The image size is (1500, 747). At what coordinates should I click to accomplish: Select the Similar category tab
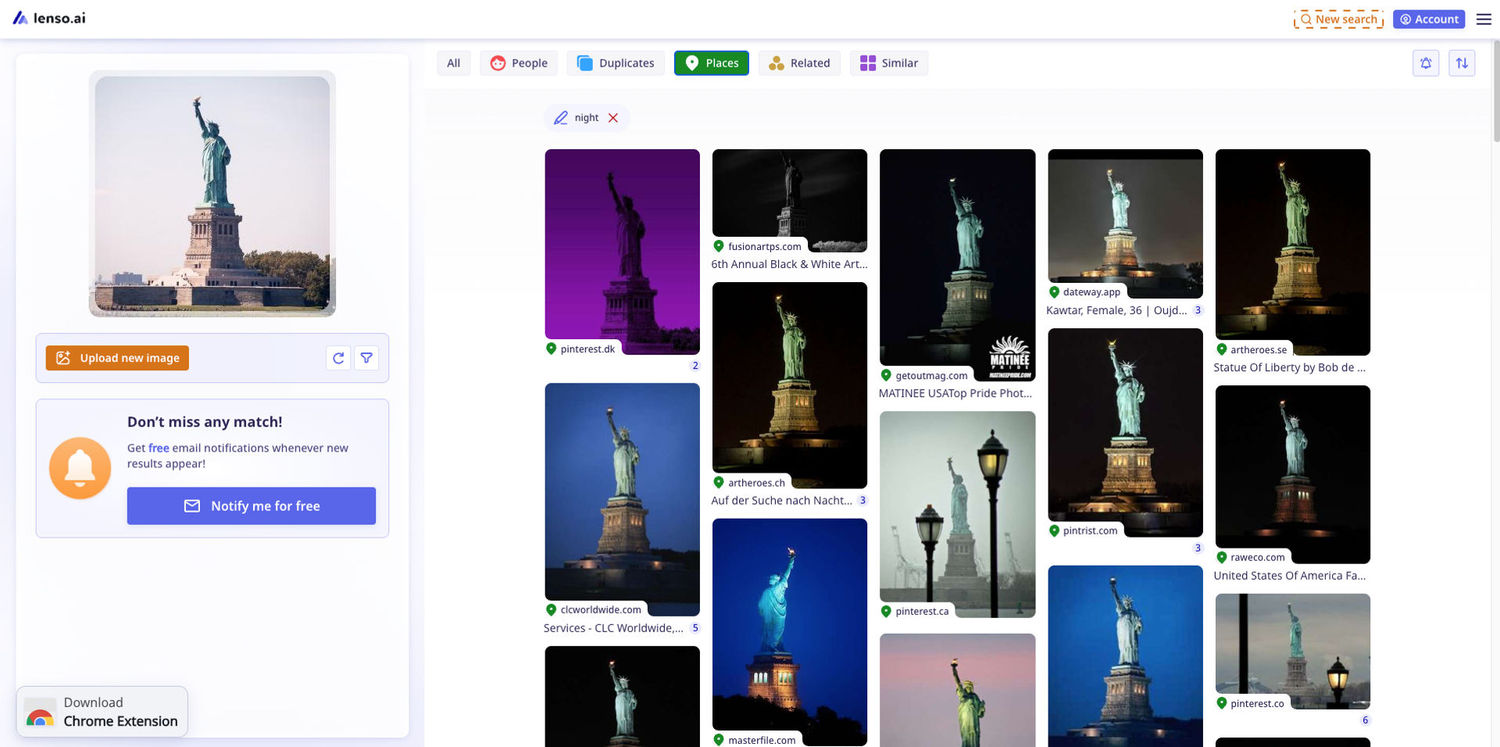tap(889, 63)
